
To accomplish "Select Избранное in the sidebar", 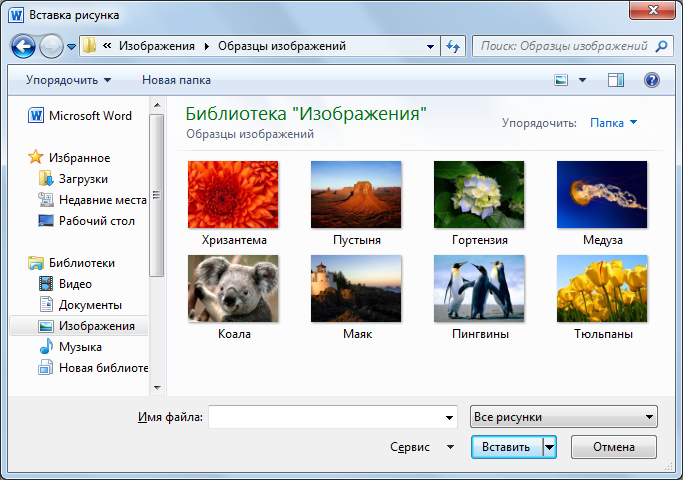I will tap(69, 158).
